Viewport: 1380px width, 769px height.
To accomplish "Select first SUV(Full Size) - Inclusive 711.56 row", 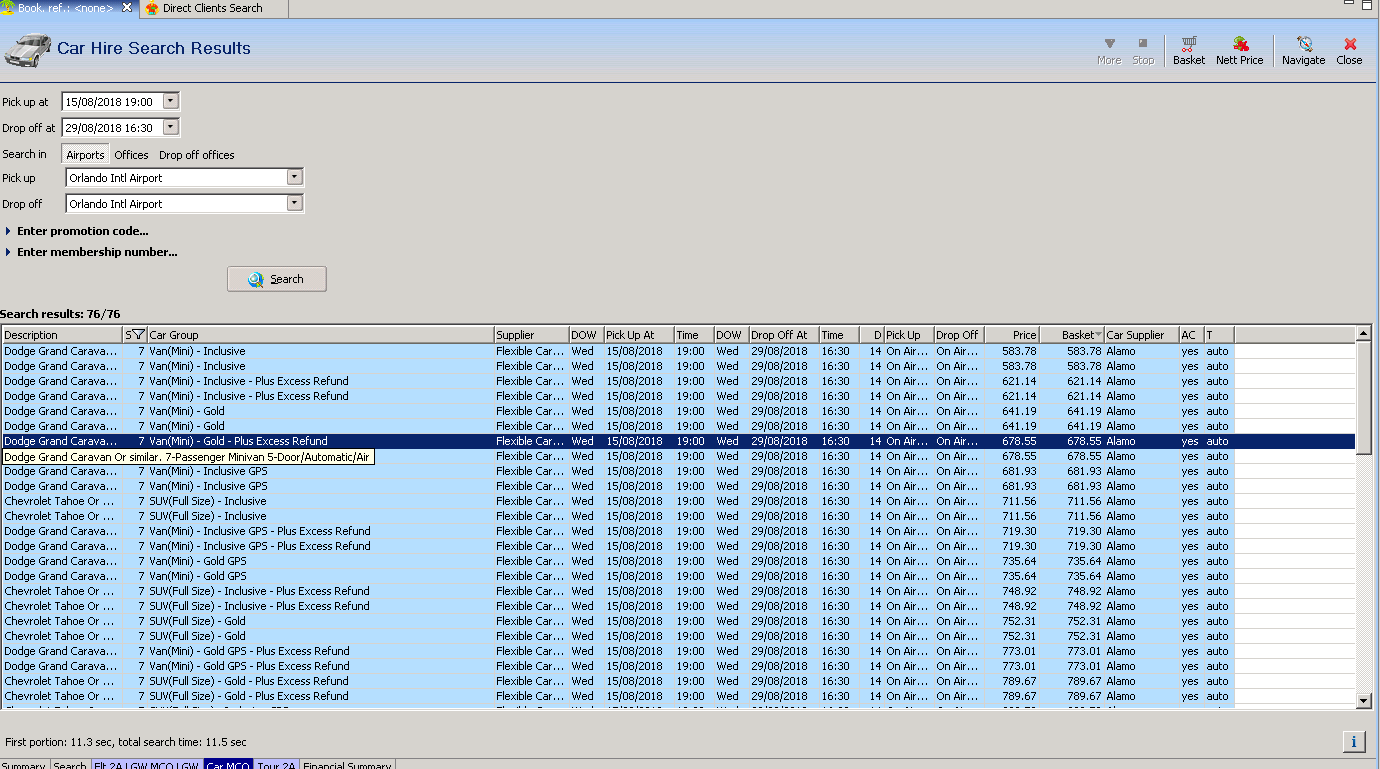I will [678, 501].
